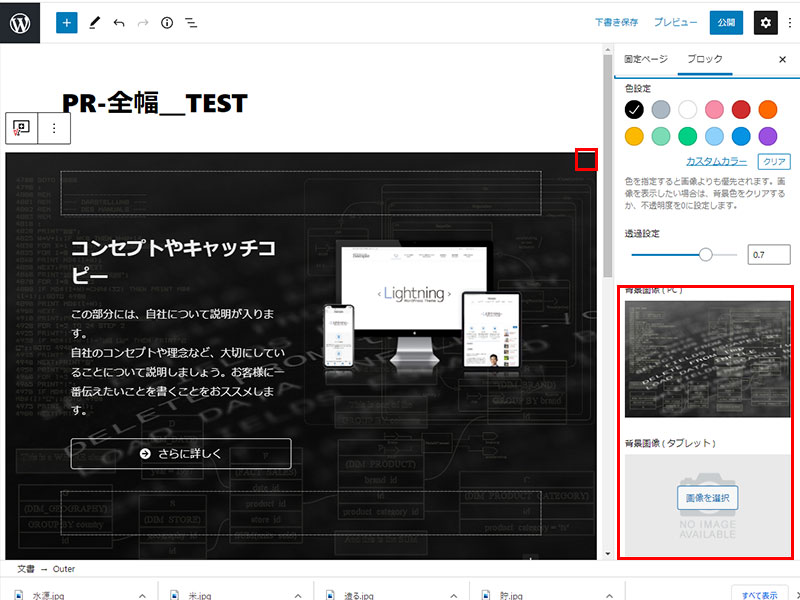Undo the last change
Image resolution: width=800 pixels, height=600 pixels.
pos(119,22)
